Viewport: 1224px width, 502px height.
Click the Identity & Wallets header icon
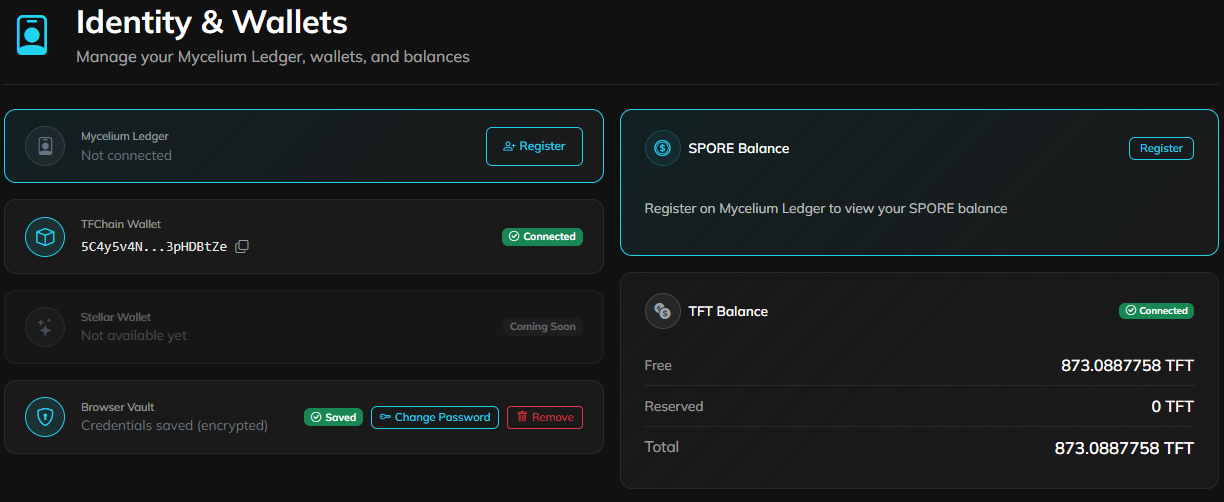click(x=32, y=35)
